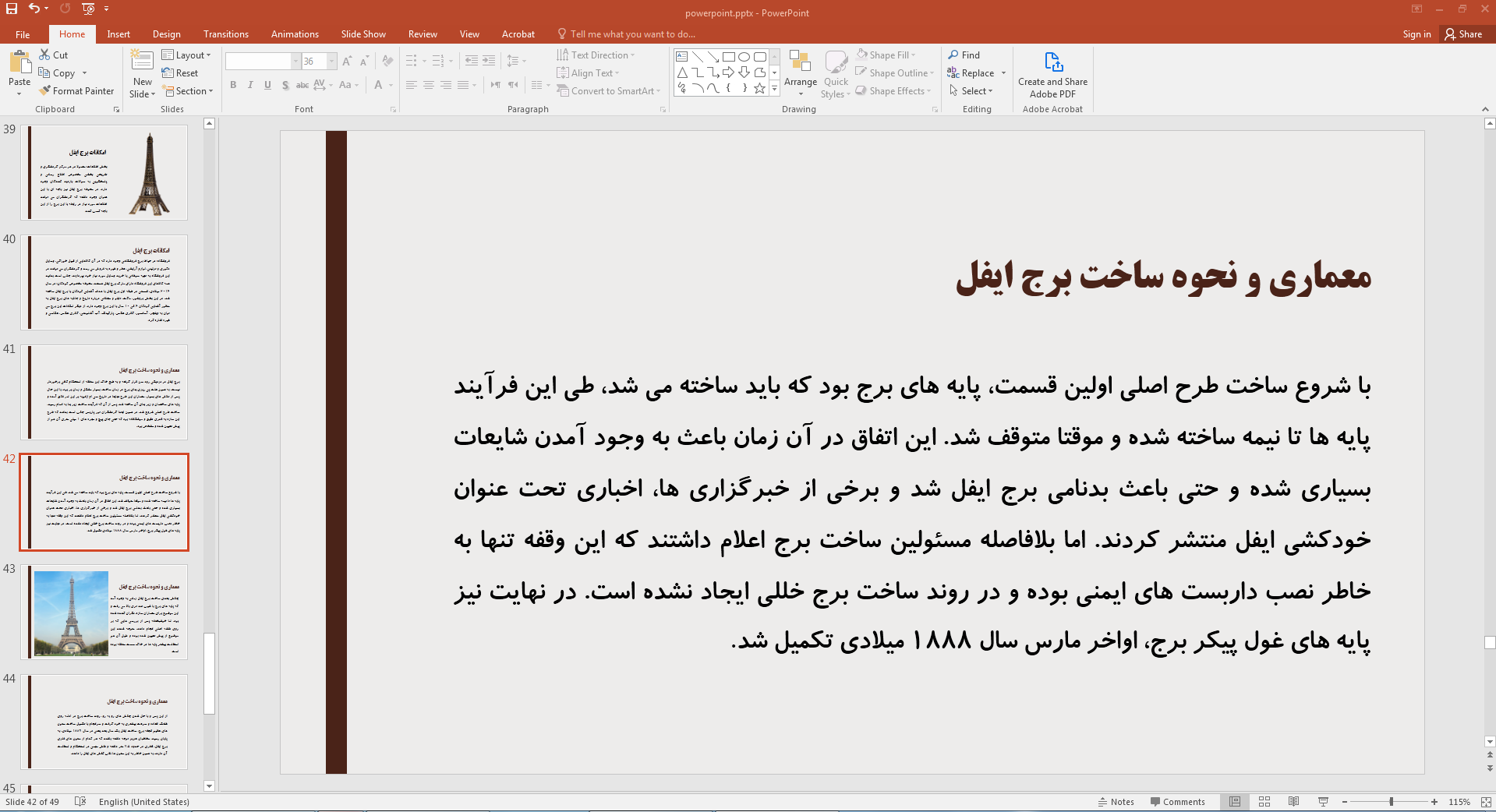Toggle Italic formatting

coord(250,85)
